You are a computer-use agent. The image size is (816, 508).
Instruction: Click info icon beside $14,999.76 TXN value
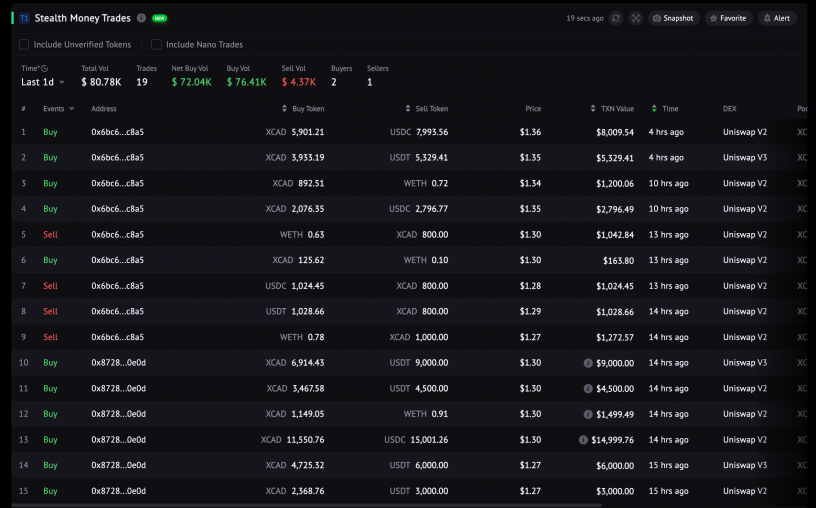click(583, 440)
